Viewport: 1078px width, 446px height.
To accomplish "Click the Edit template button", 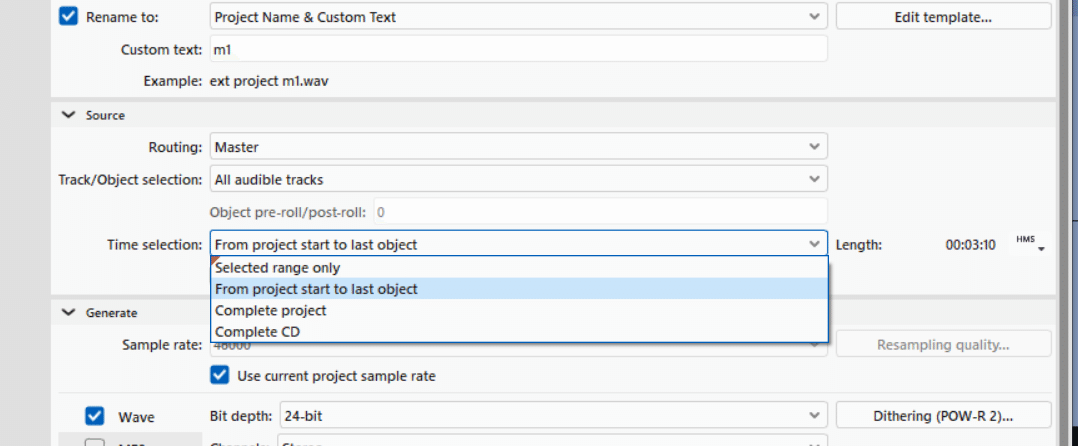I will pyautogui.click(x=943, y=16).
